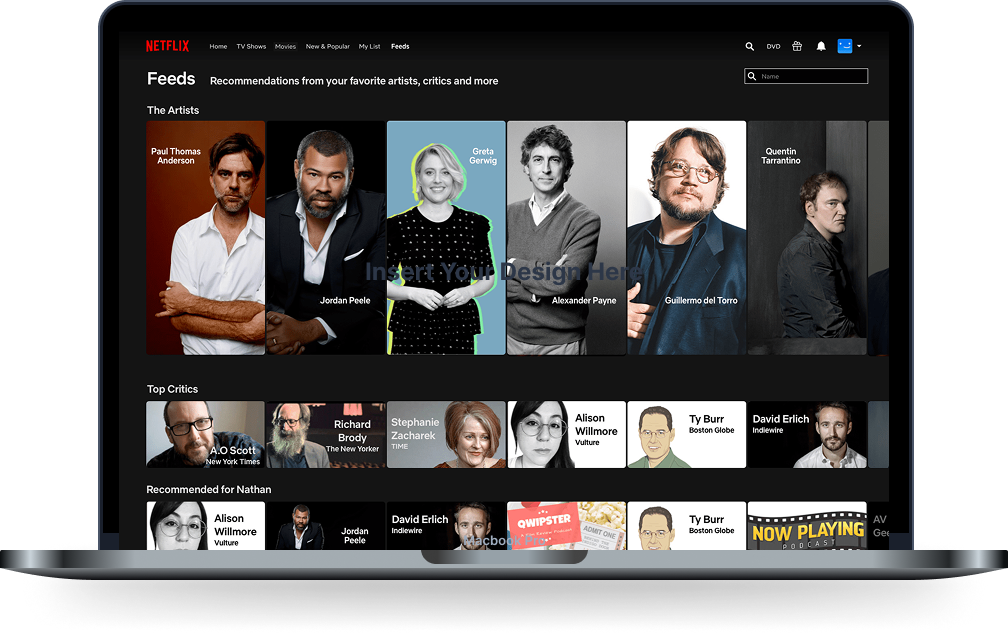Go to TV Shows
This screenshot has width=1008, height=635.
tap(251, 47)
